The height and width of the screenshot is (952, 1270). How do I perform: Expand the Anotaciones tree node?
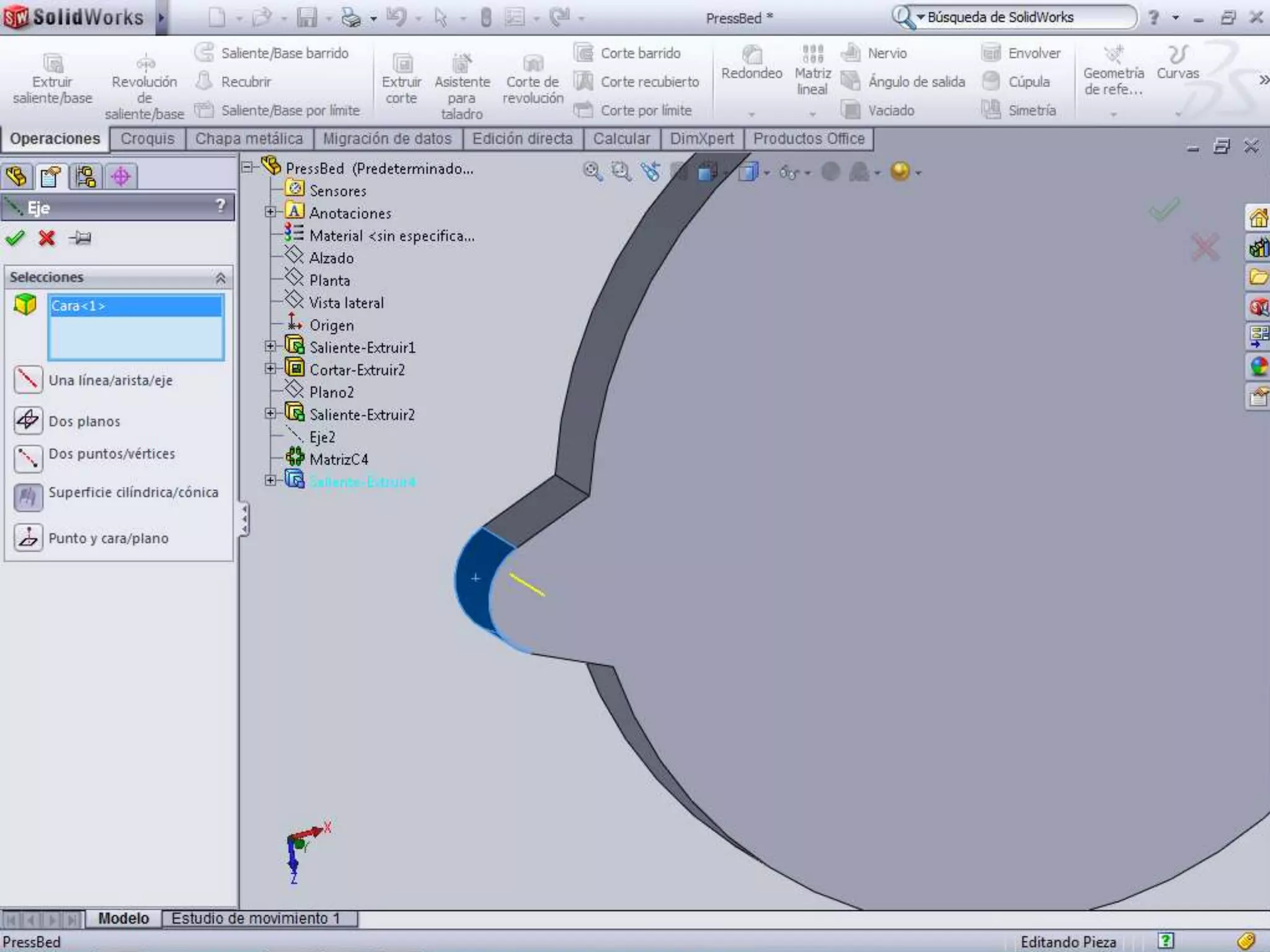[270, 212]
